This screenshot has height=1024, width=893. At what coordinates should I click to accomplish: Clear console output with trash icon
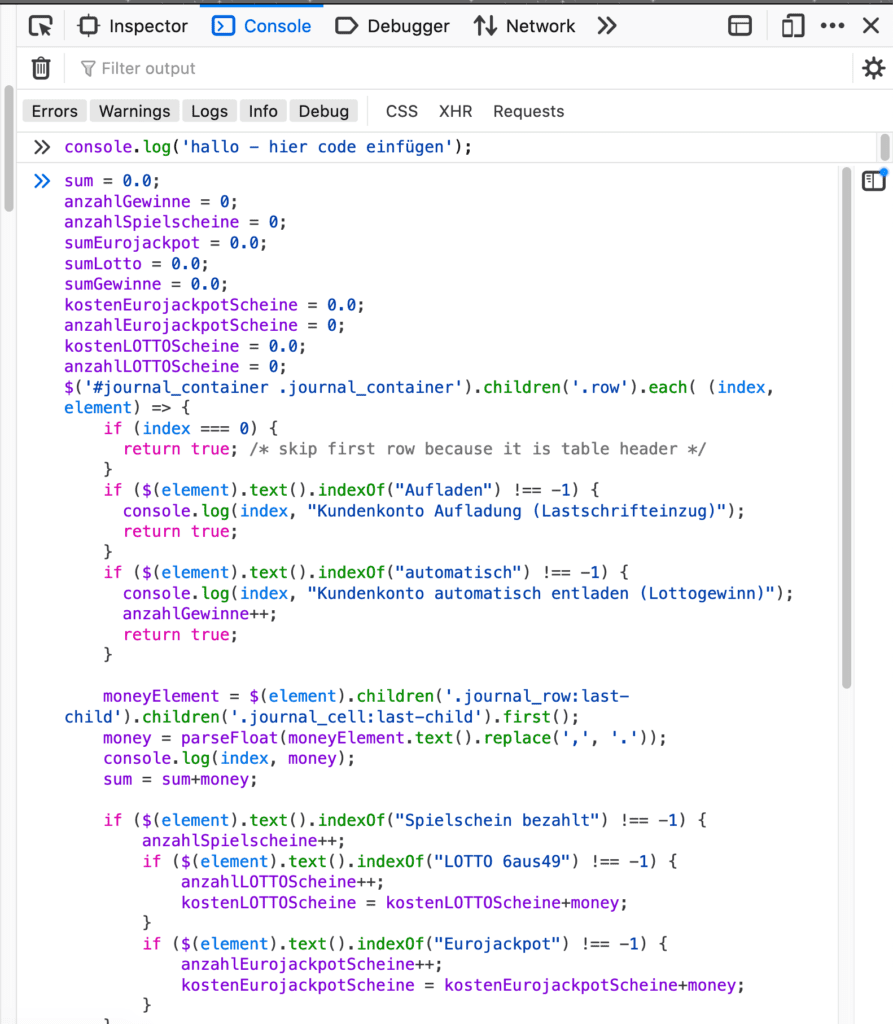pos(41,68)
